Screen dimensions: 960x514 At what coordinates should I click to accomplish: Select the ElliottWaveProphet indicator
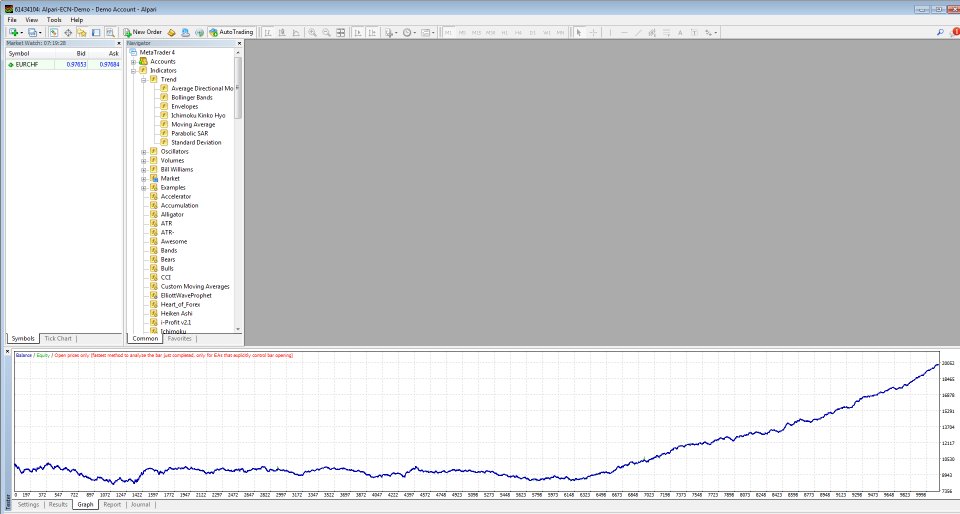click(x=186, y=296)
